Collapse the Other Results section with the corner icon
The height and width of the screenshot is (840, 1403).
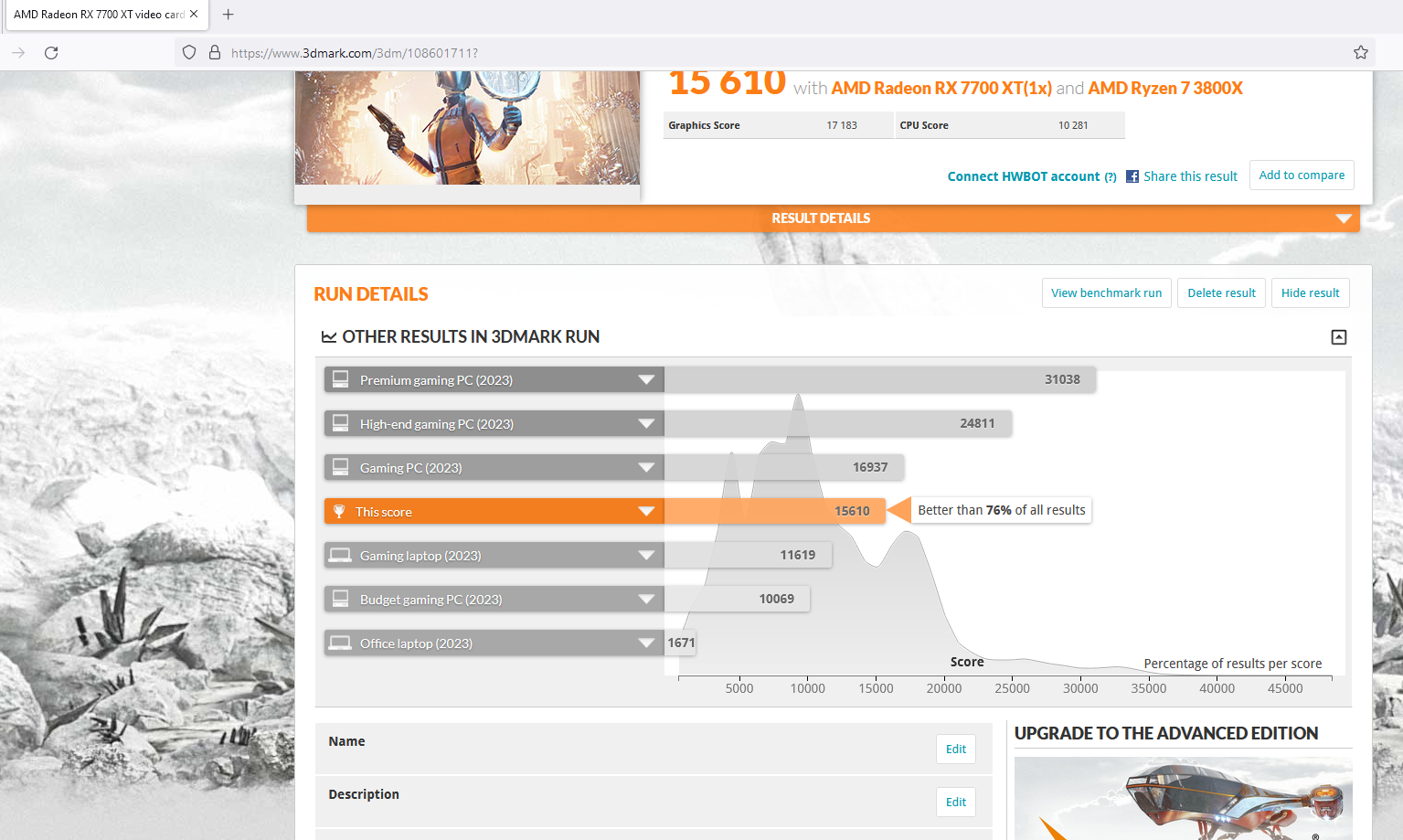[x=1339, y=337]
